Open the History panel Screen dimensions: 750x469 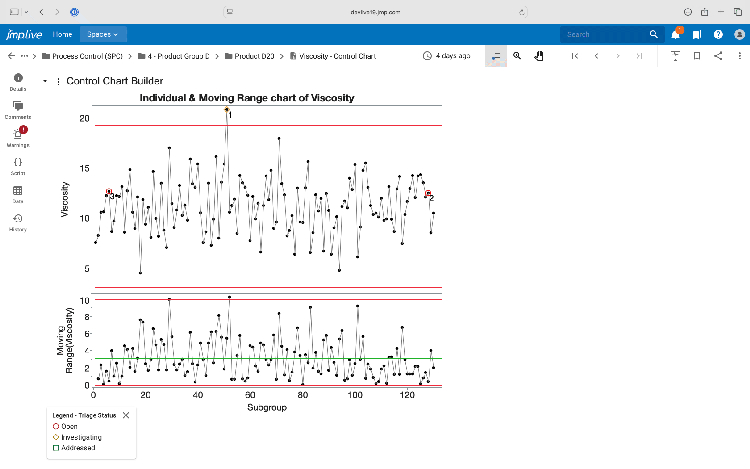pyautogui.click(x=18, y=219)
